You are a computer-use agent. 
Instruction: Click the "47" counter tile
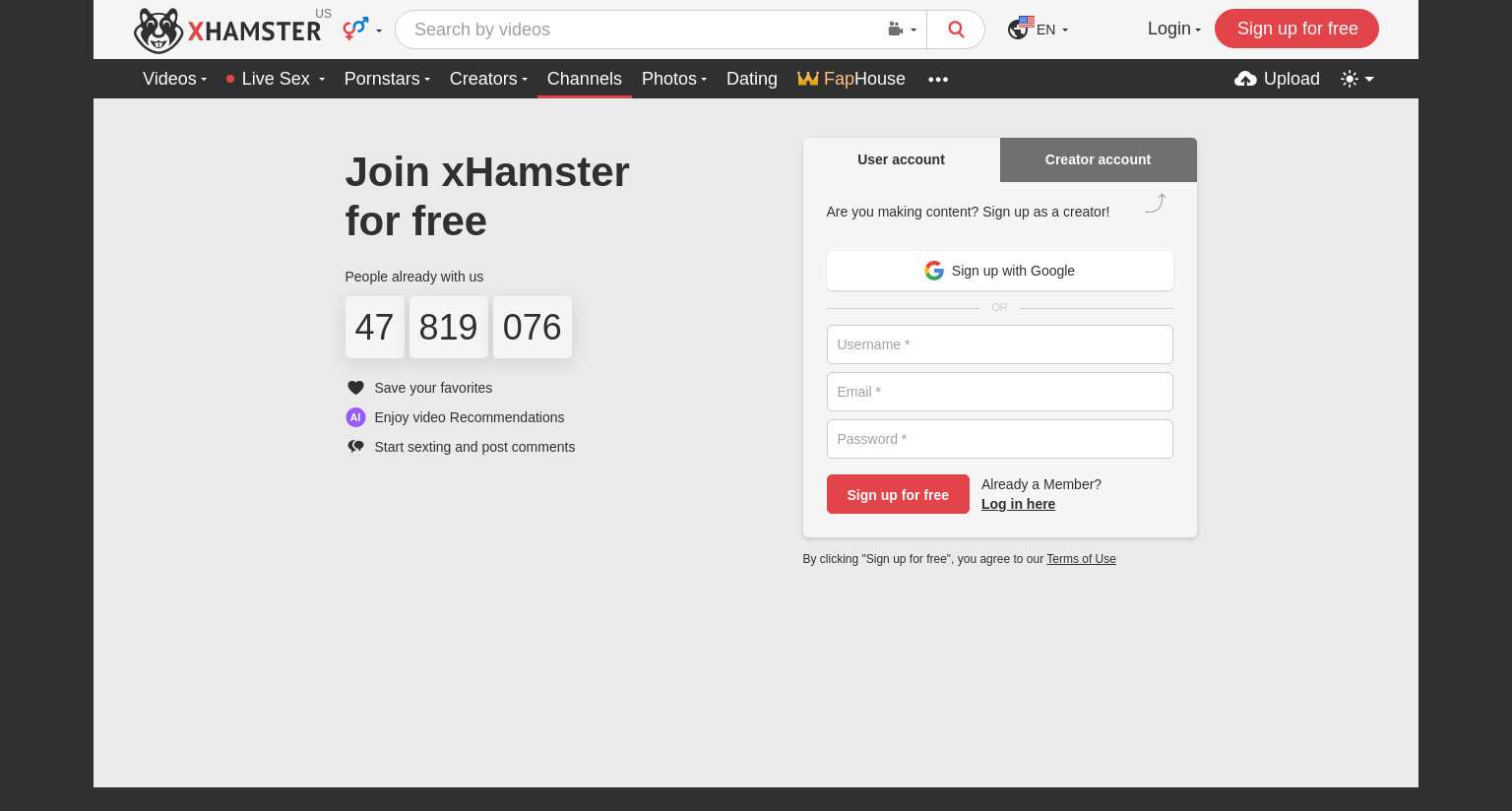click(x=375, y=328)
